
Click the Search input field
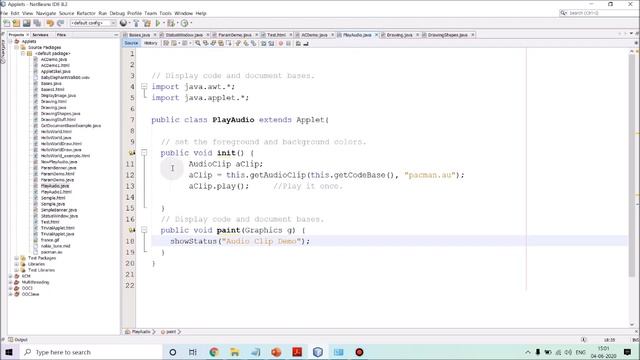pyautogui.click(x=597, y=13)
